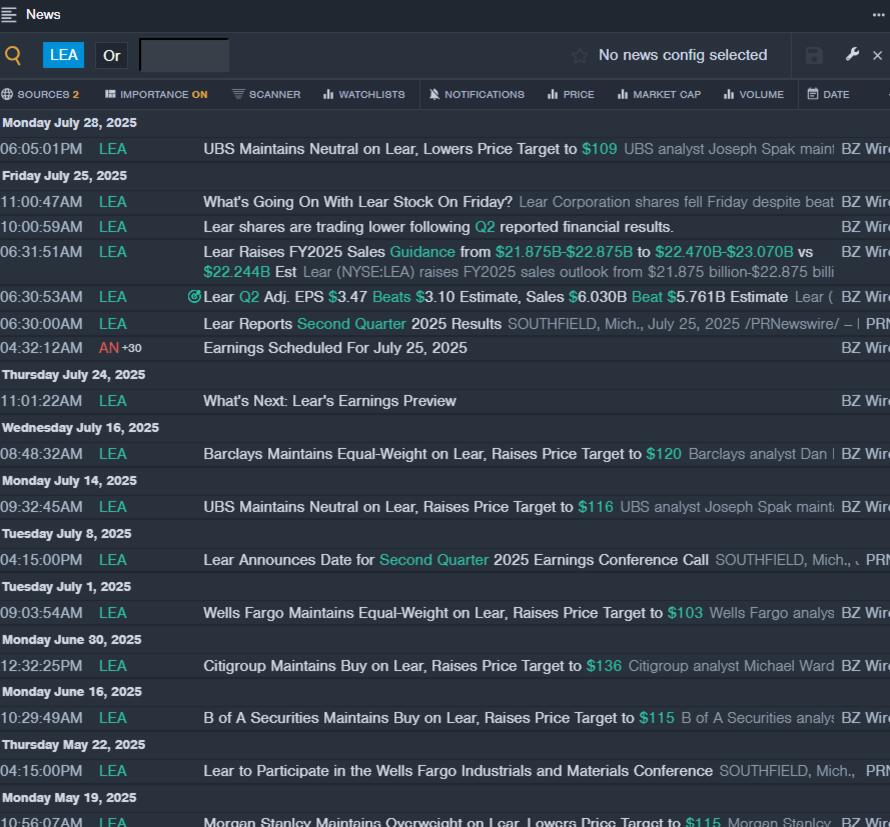Save the current news config
This screenshot has height=827, width=890.
tap(814, 56)
